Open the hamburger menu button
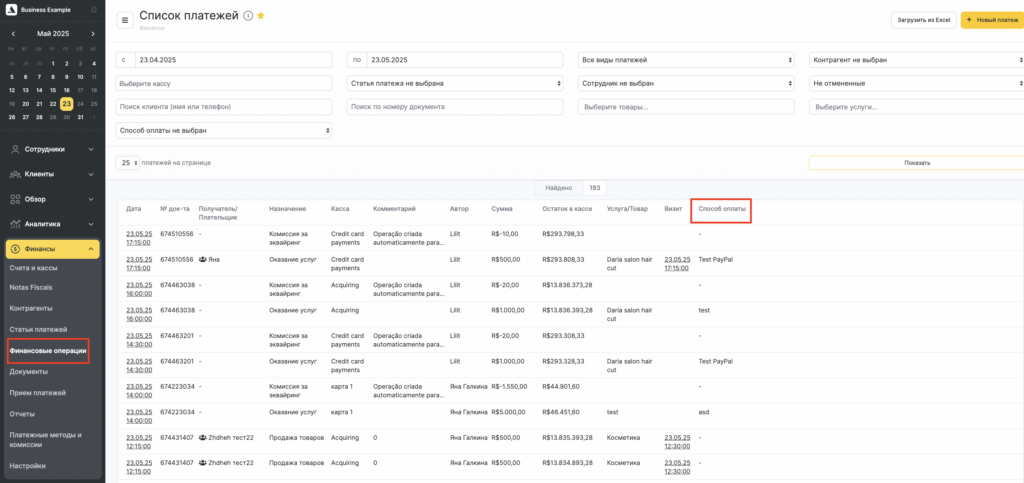 (125, 20)
